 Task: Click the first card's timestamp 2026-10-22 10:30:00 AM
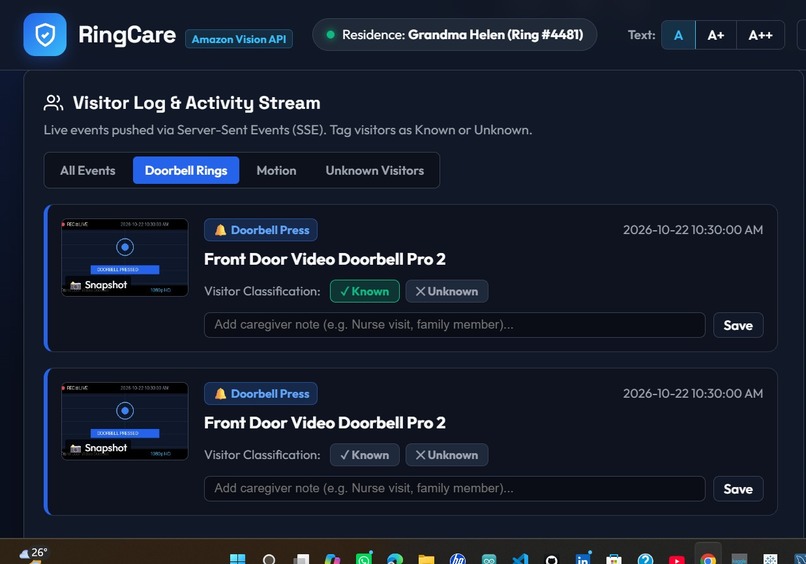click(x=693, y=230)
